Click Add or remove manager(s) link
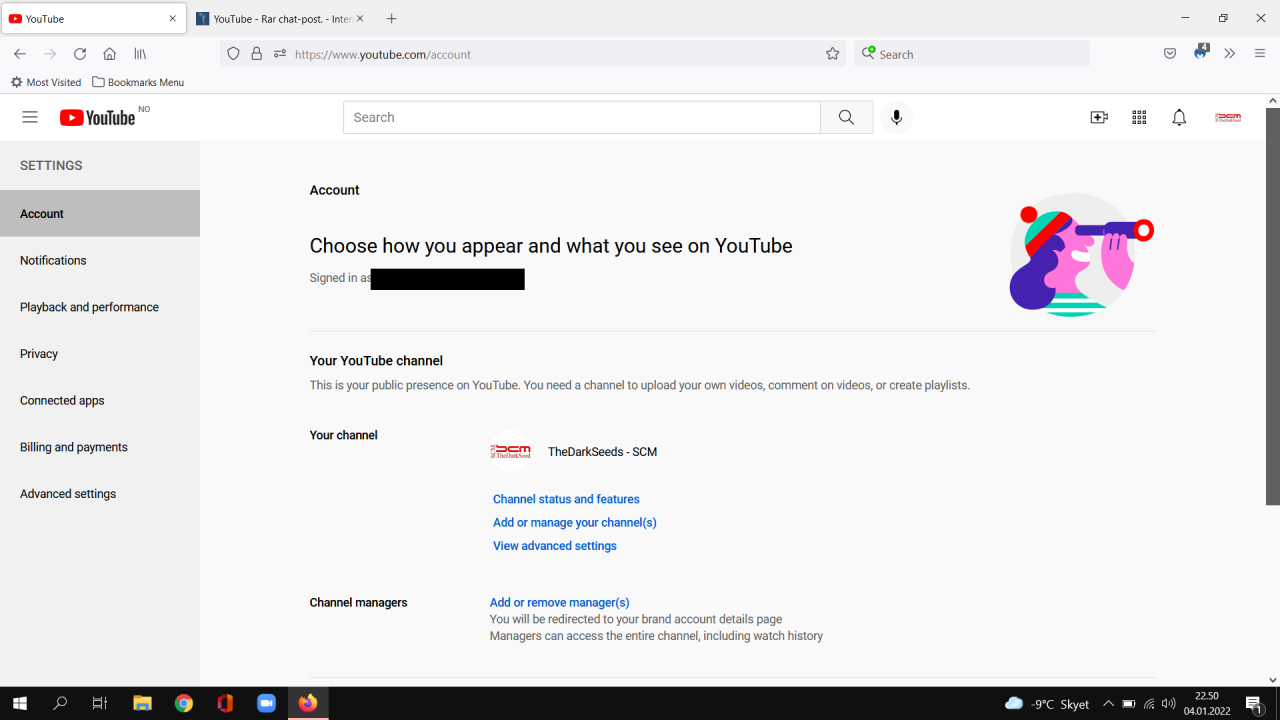1280x720 pixels. [559, 602]
